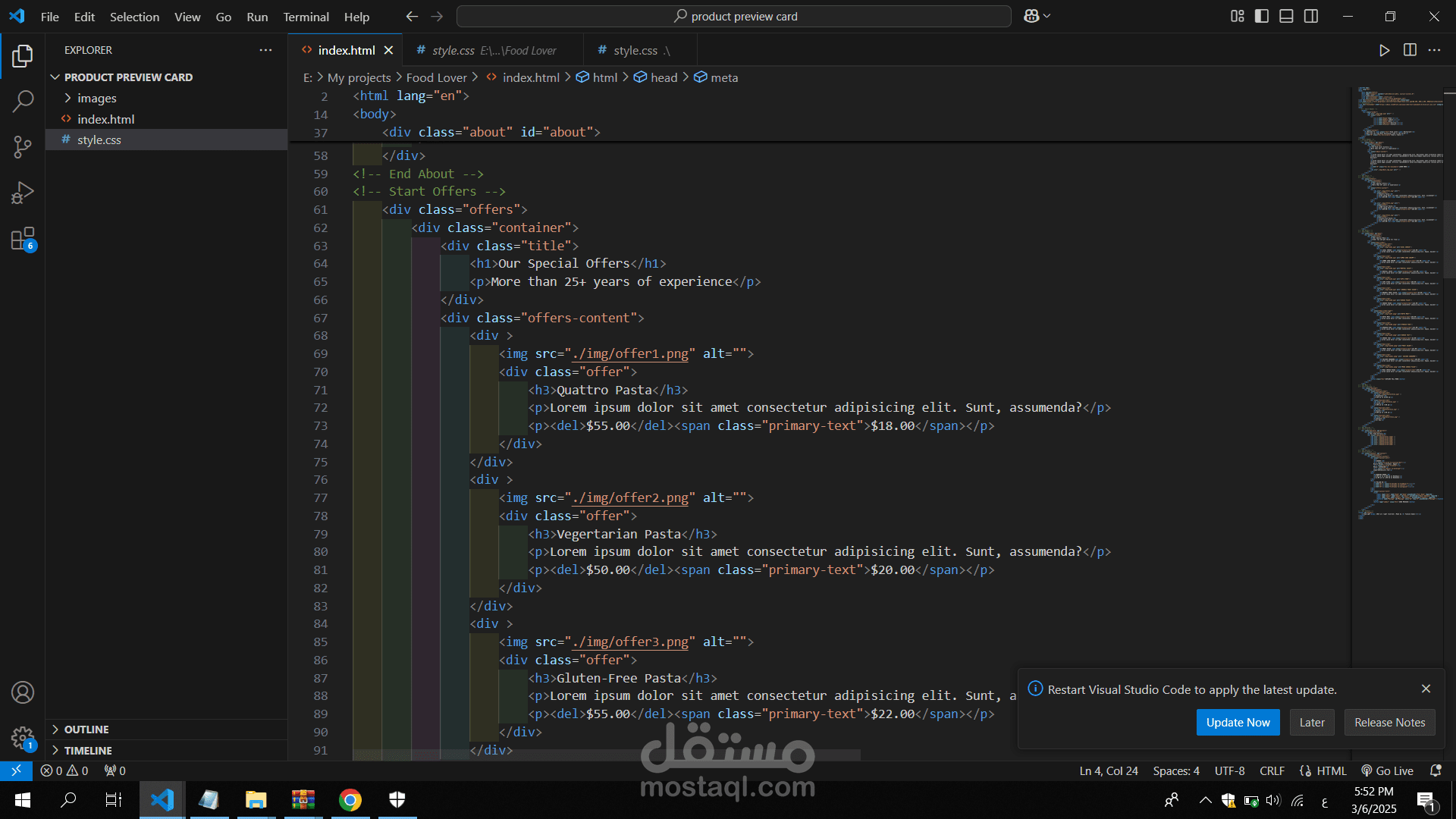Viewport: 1456px width, 819px height.
Task: Expand the images folder in Explorer
Action: (x=96, y=98)
